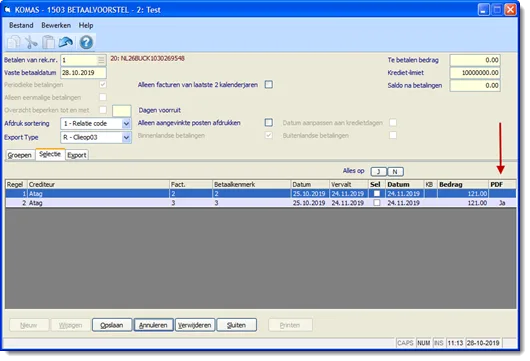Click the Te betalen bedrag field

point(475,60)
